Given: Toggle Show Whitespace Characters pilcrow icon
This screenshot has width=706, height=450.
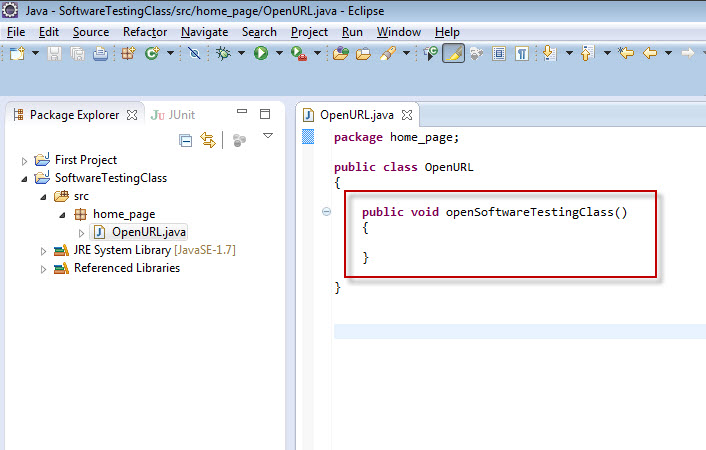Looking at the screenshot, I should click(x=522, y=54).
